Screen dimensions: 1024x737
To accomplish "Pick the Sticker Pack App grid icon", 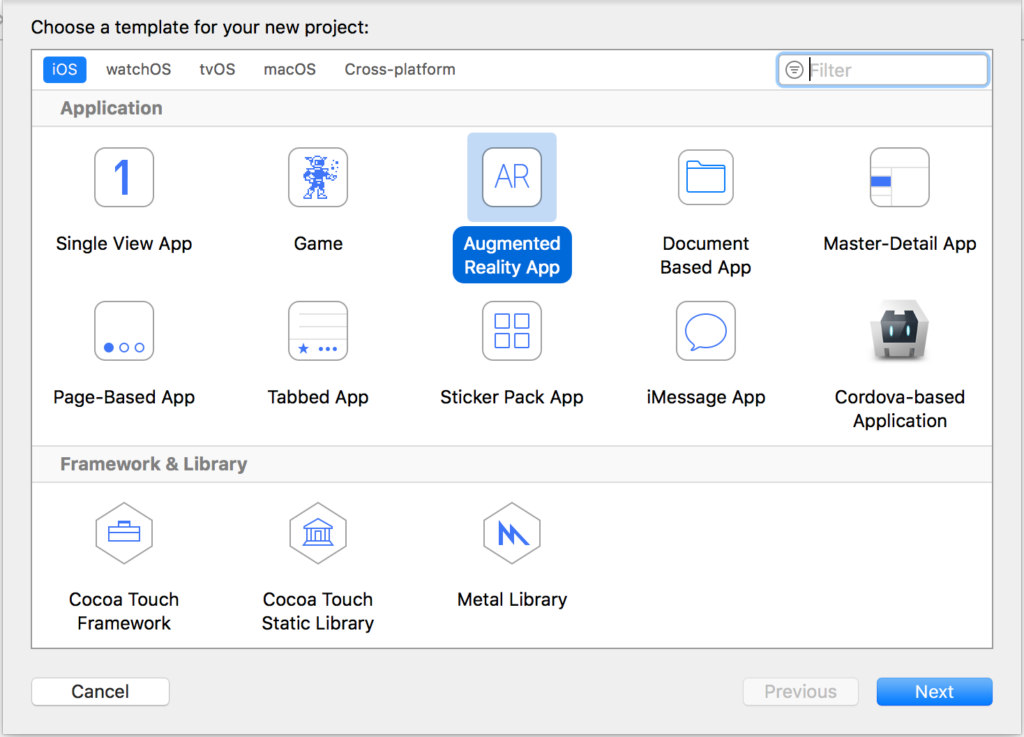I will (x=512, y=331).
